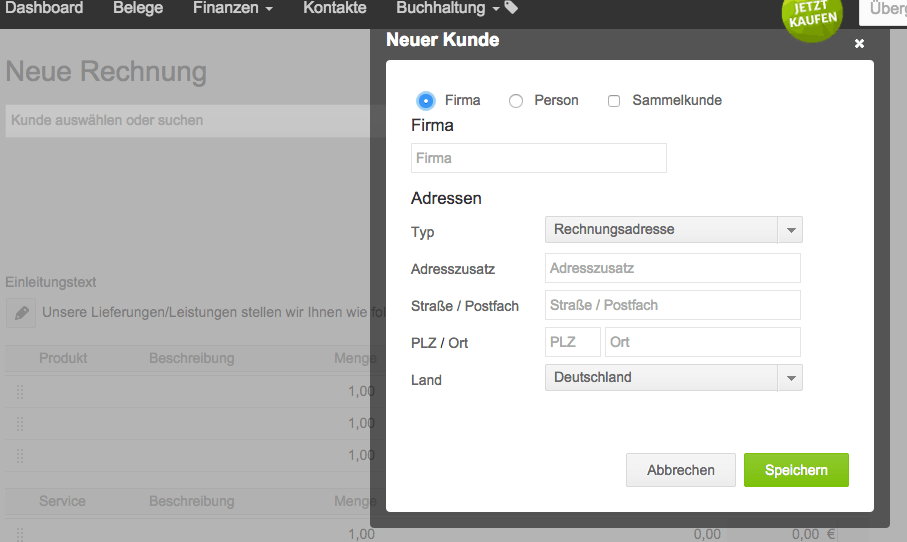Enable the Sammelkunde checkbox
Viewport: 907px width, 542px height.
tap(614, 101)
